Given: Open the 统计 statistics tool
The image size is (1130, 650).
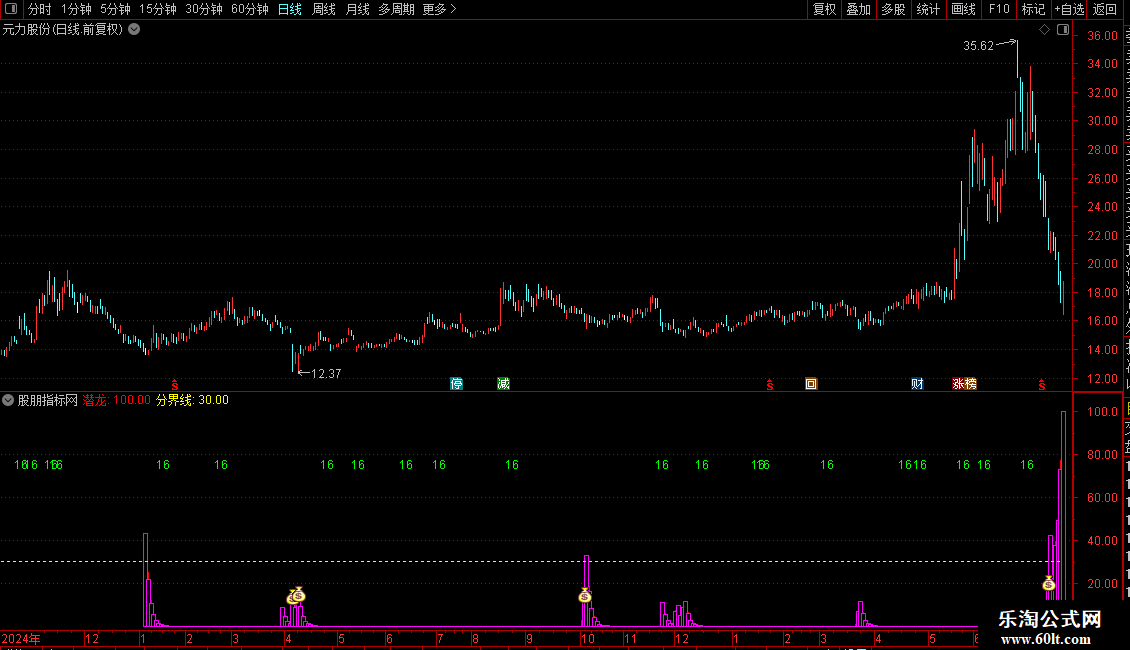Looking at the screenshot, I should tap(927, 9).
